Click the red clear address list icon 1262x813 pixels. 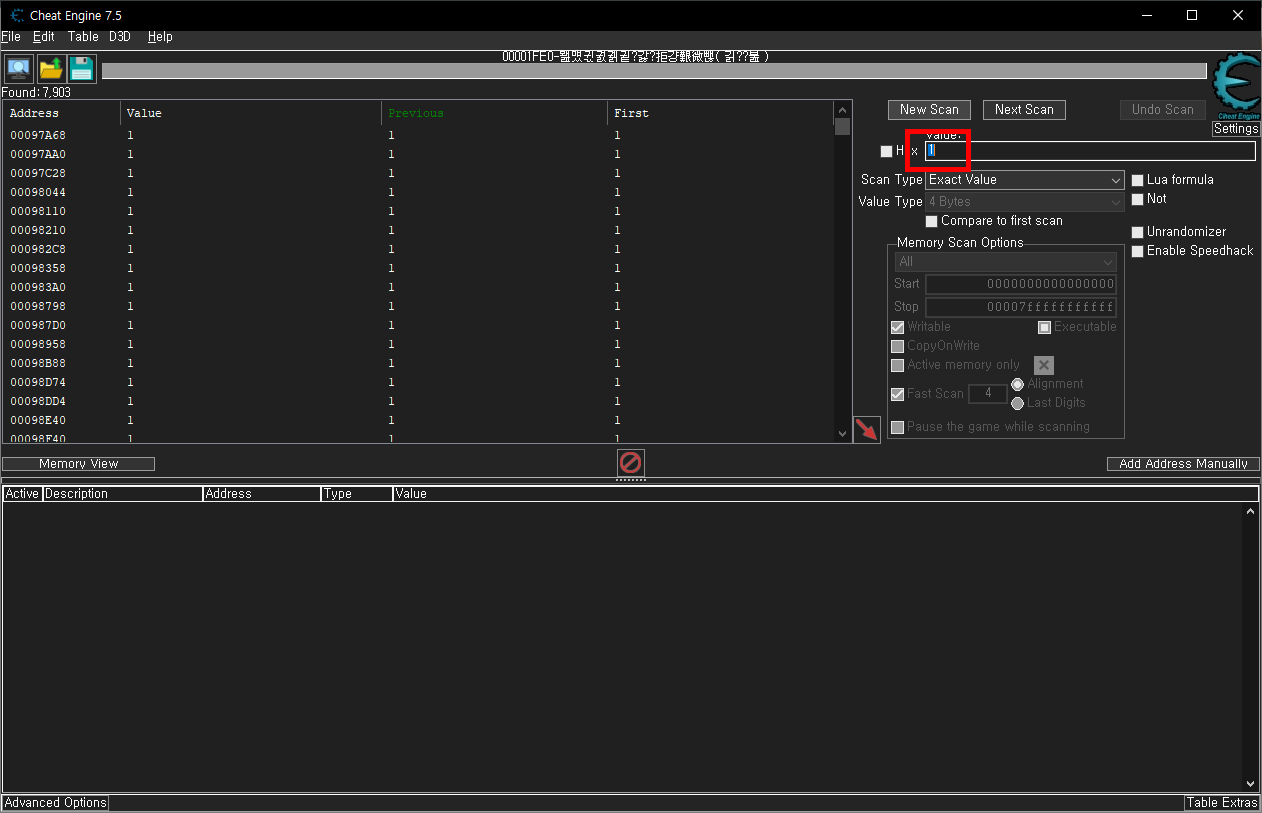(x=631, y=462)
